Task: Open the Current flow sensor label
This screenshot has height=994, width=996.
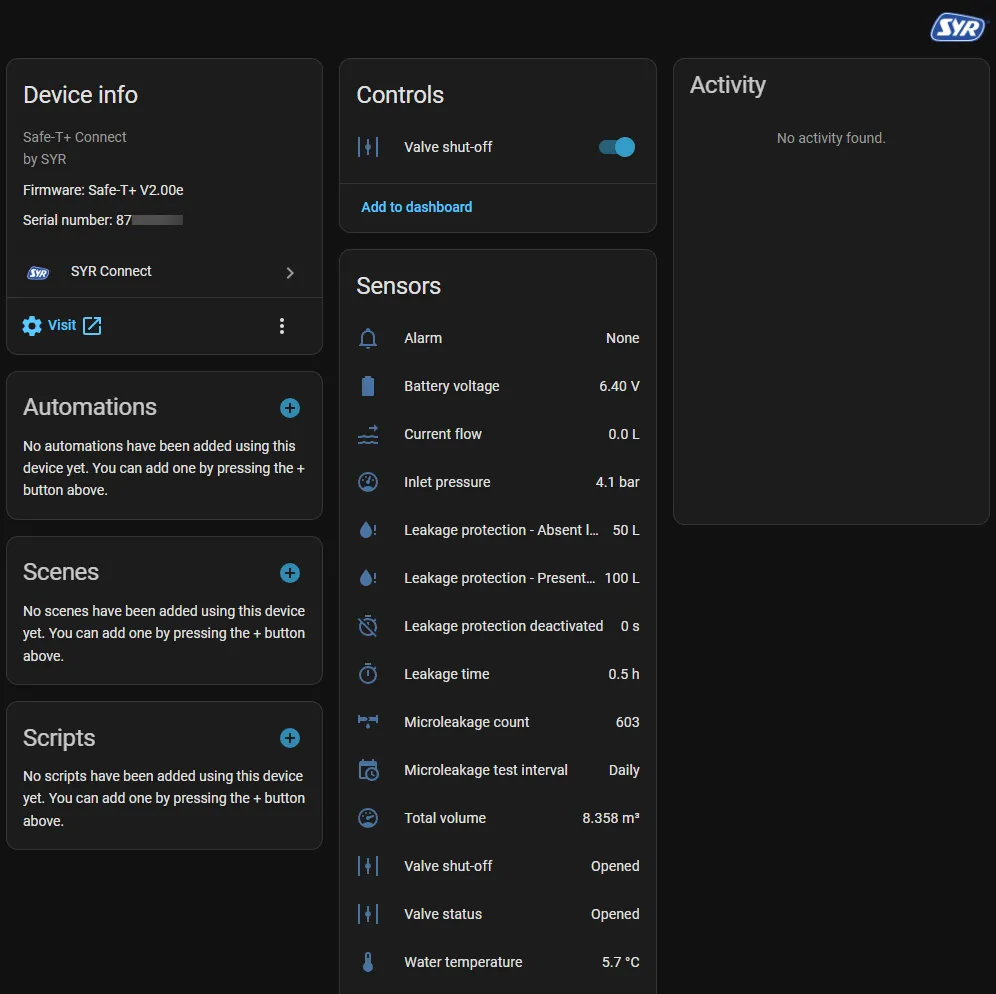Action: pyautogui.click(x=443, y=434)
